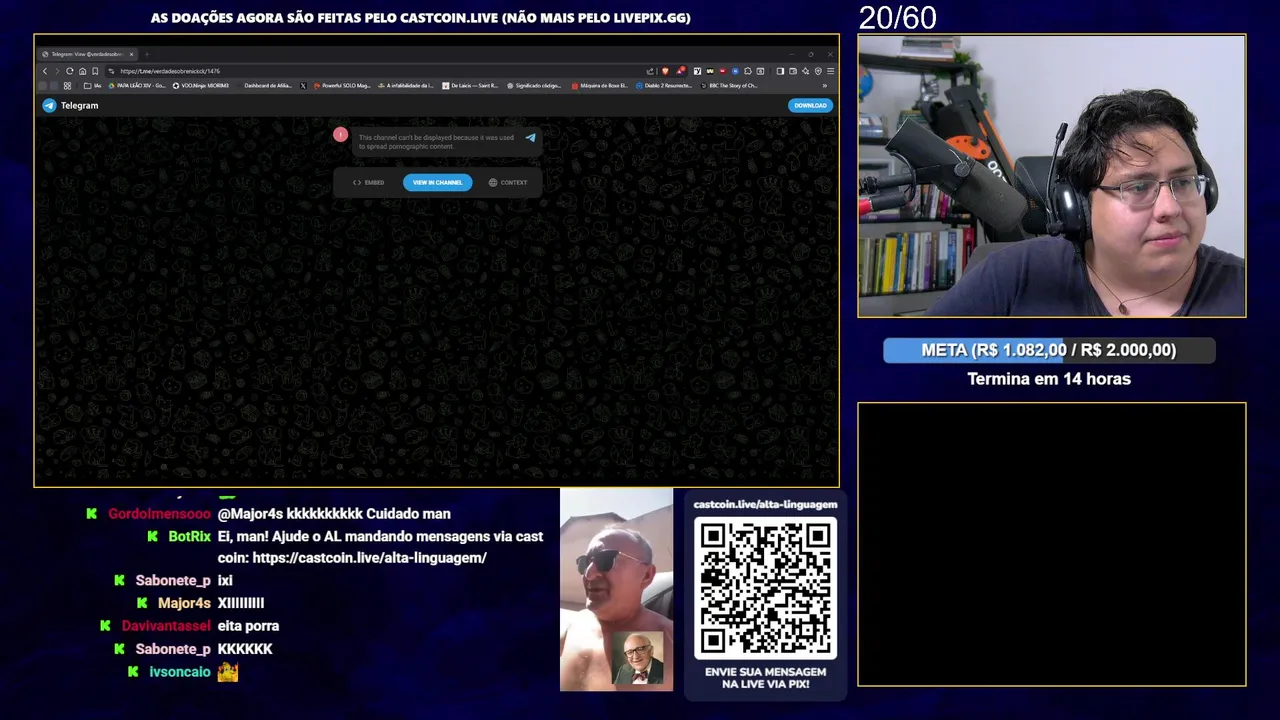
Task: Open the browser hamburger menu
Action: (830, 71)
